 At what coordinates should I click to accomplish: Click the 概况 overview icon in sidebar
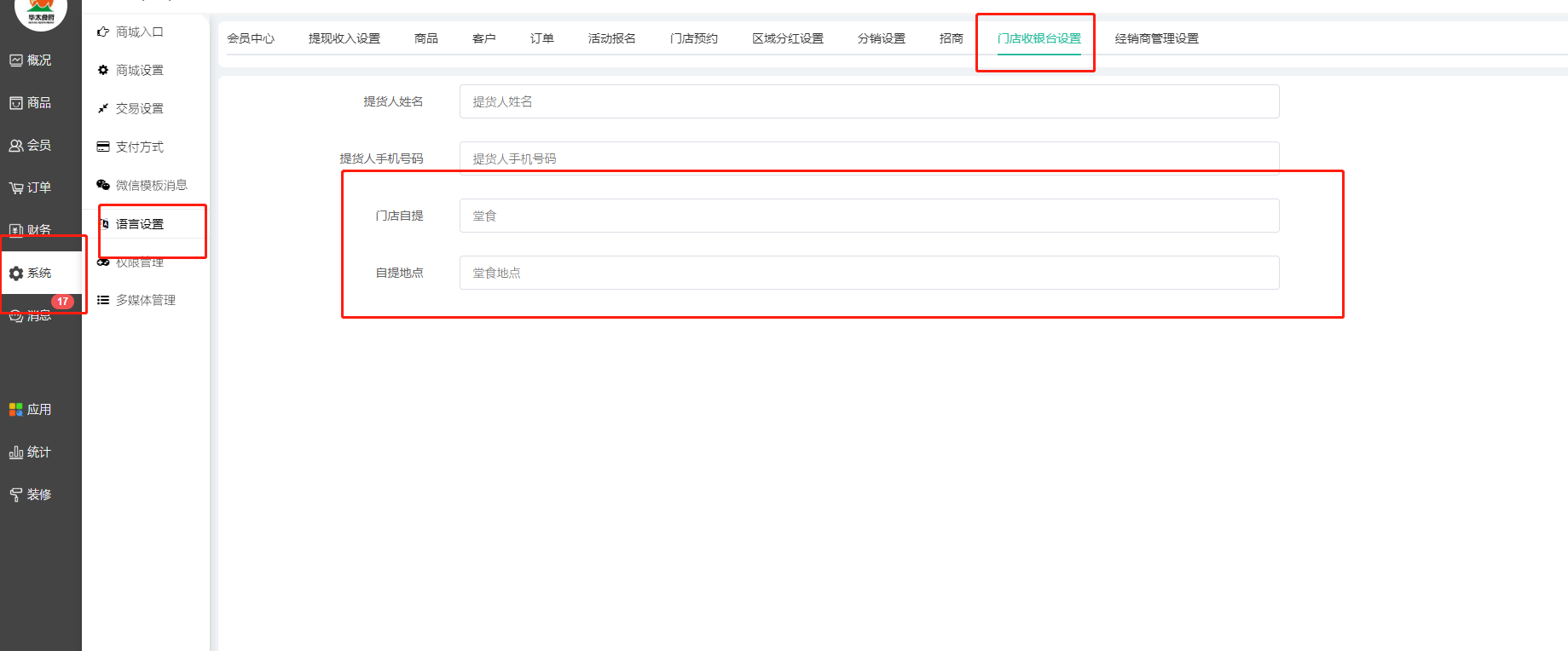tap(16, 60)
